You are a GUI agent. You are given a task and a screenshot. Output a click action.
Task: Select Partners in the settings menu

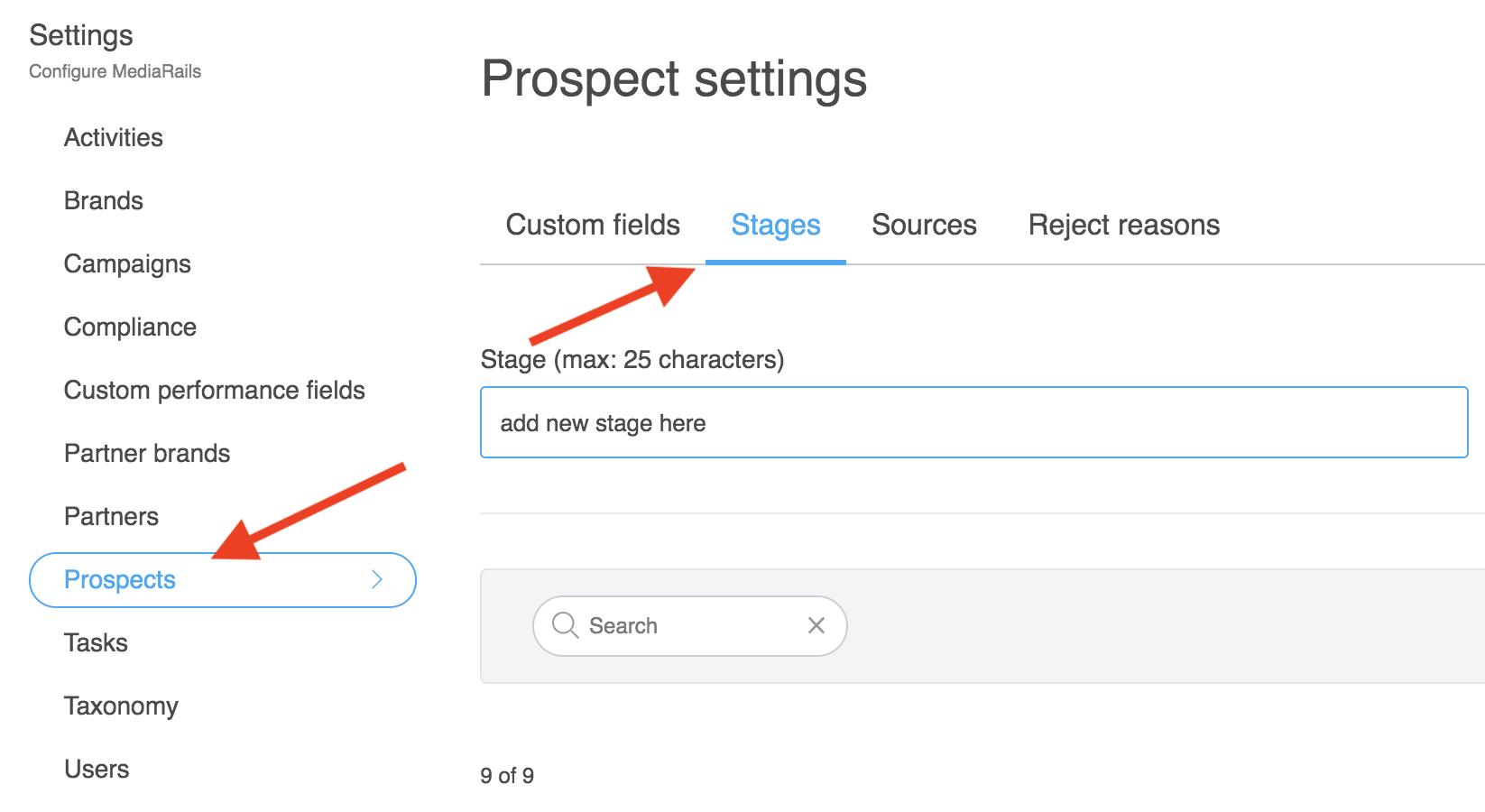point(111,516)
